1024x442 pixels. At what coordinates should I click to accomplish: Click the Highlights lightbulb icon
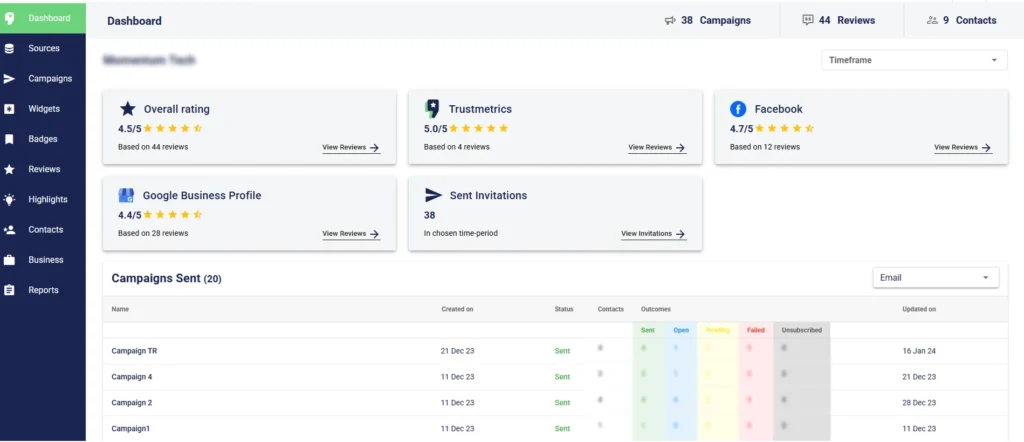9,200
